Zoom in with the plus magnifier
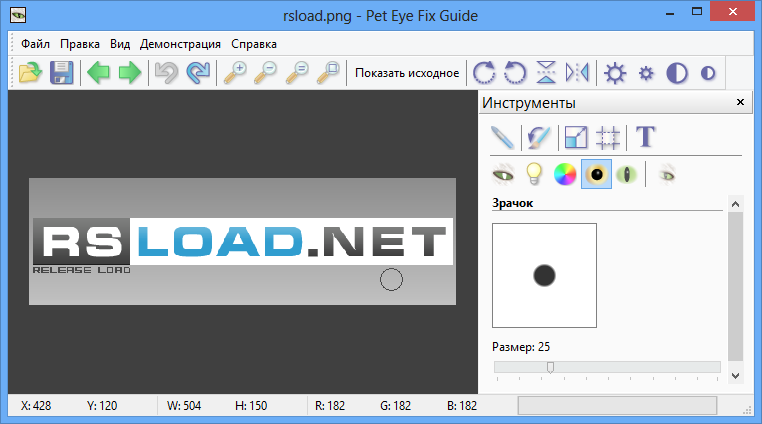This screenshot has width=762, height=424. coord(235,73)
